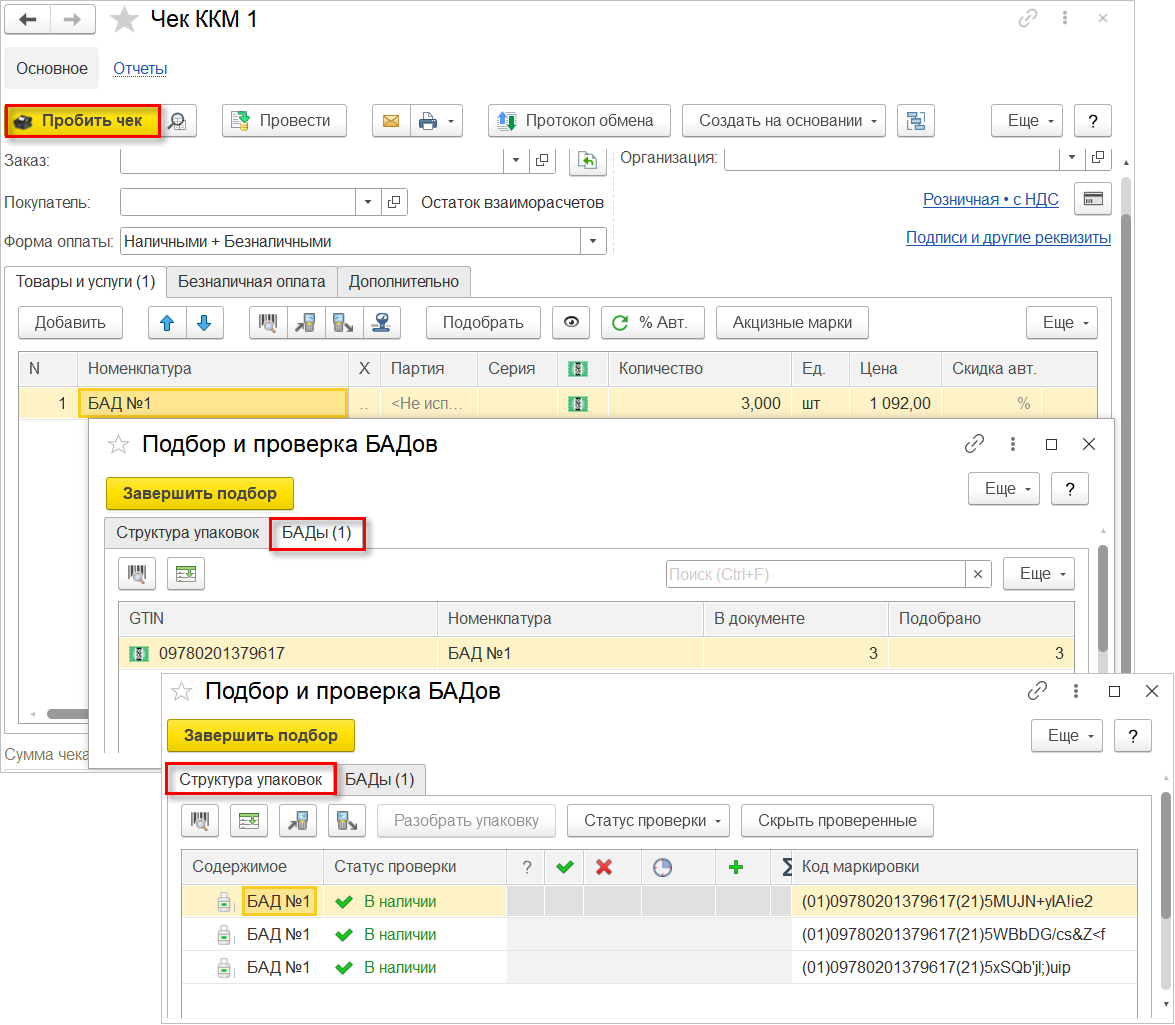Open Покупатель dropdown arrow
Viewport: 1175px width, 1025px height.
click(x=368, y=202)
